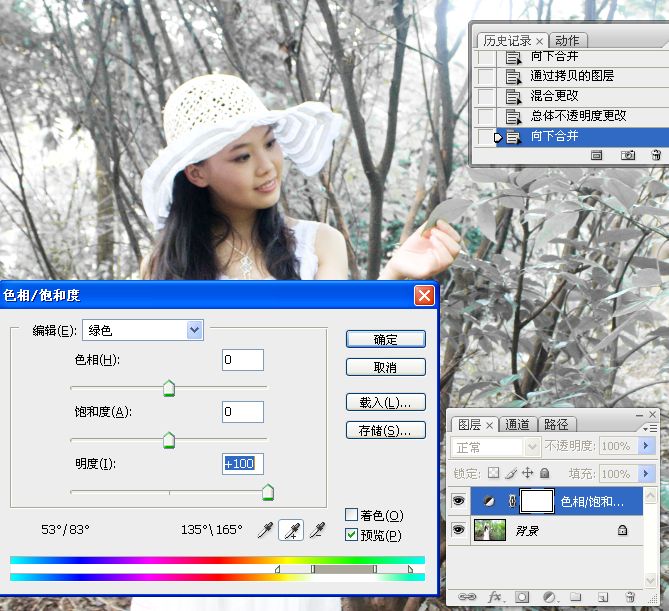
Task: Close the 历史记录 tab with its x
Action: [539, 41]
